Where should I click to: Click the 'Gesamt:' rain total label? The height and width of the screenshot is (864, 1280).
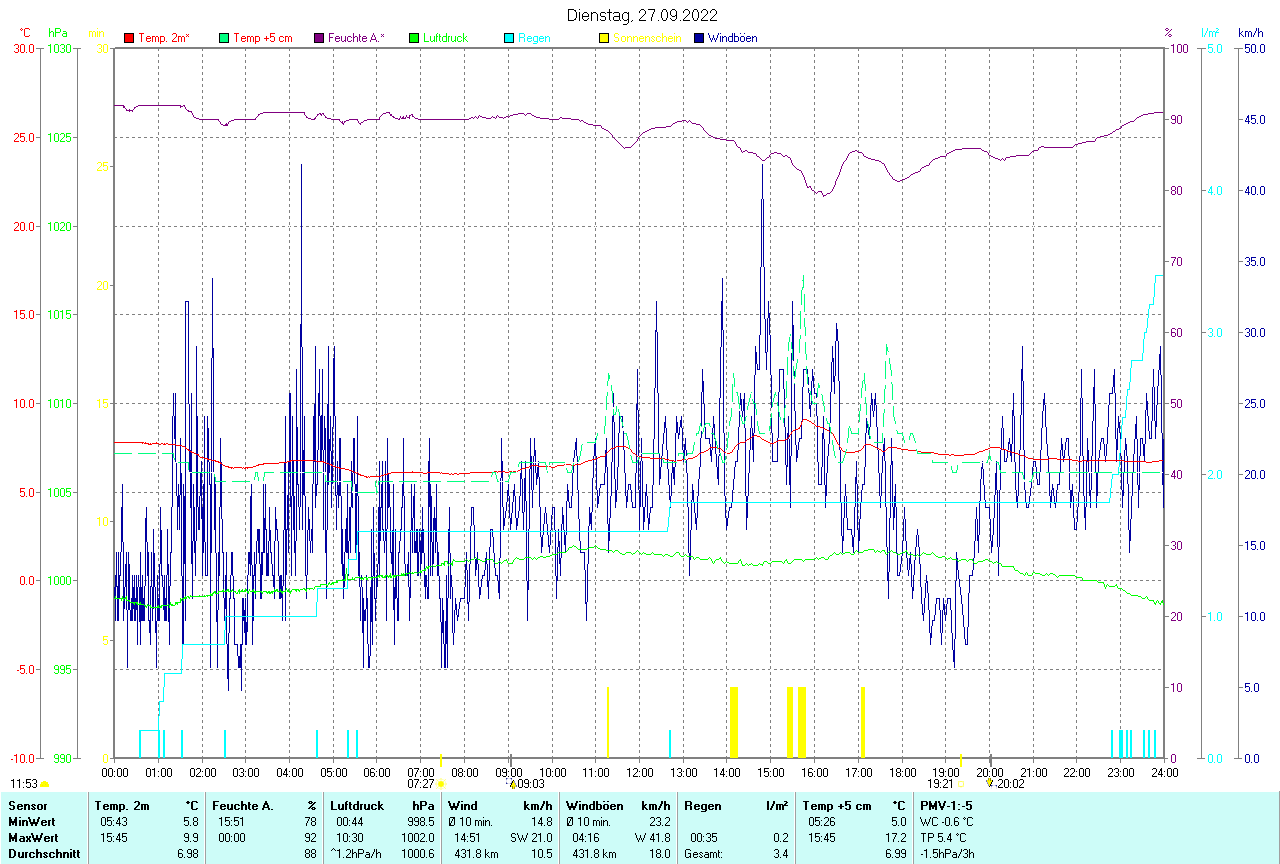coord(703,853)
